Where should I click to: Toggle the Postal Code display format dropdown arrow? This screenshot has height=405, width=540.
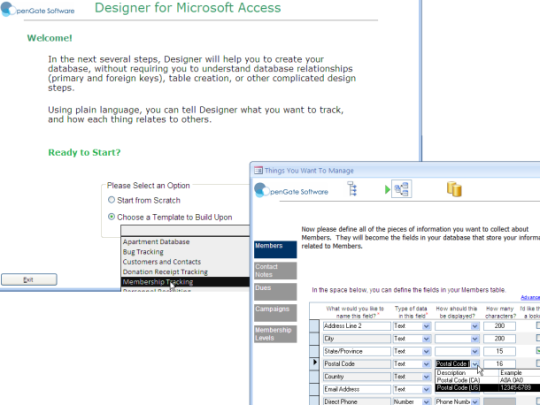475,364
